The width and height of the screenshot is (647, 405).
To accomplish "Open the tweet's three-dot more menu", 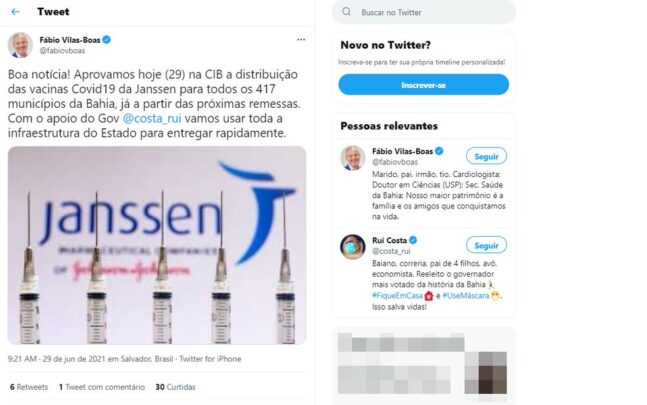I will pyautogui.click(x=301, y=40).
